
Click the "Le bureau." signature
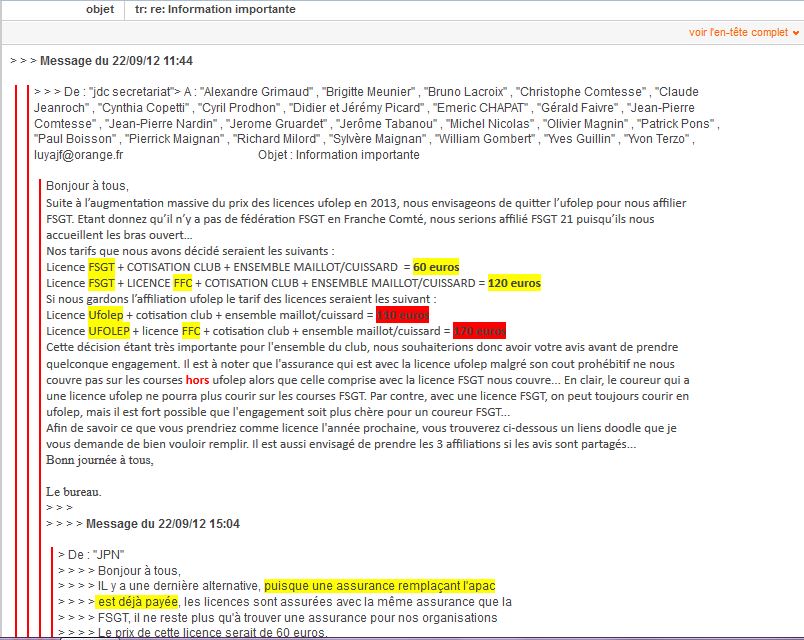point(74,491)
